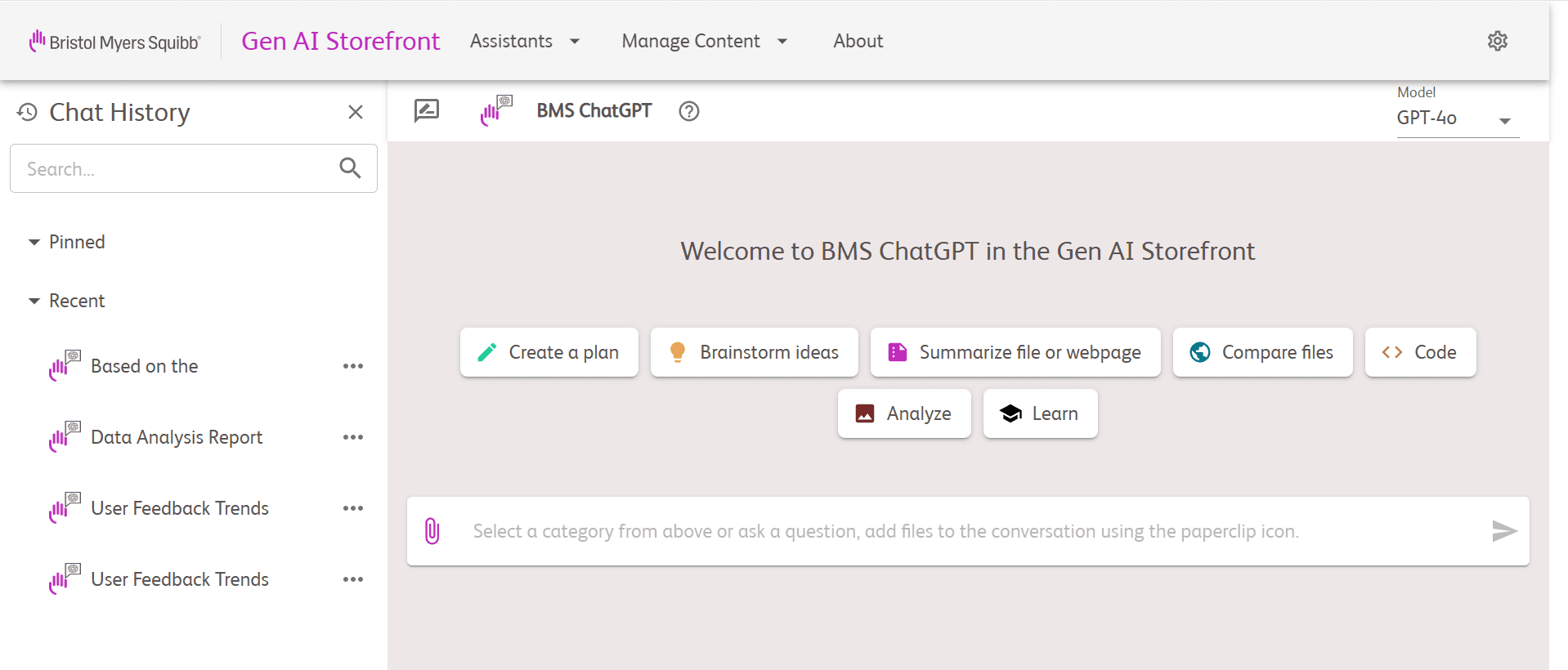
Task: Choose Summarize file or webpage
Action: (1015, 352)
